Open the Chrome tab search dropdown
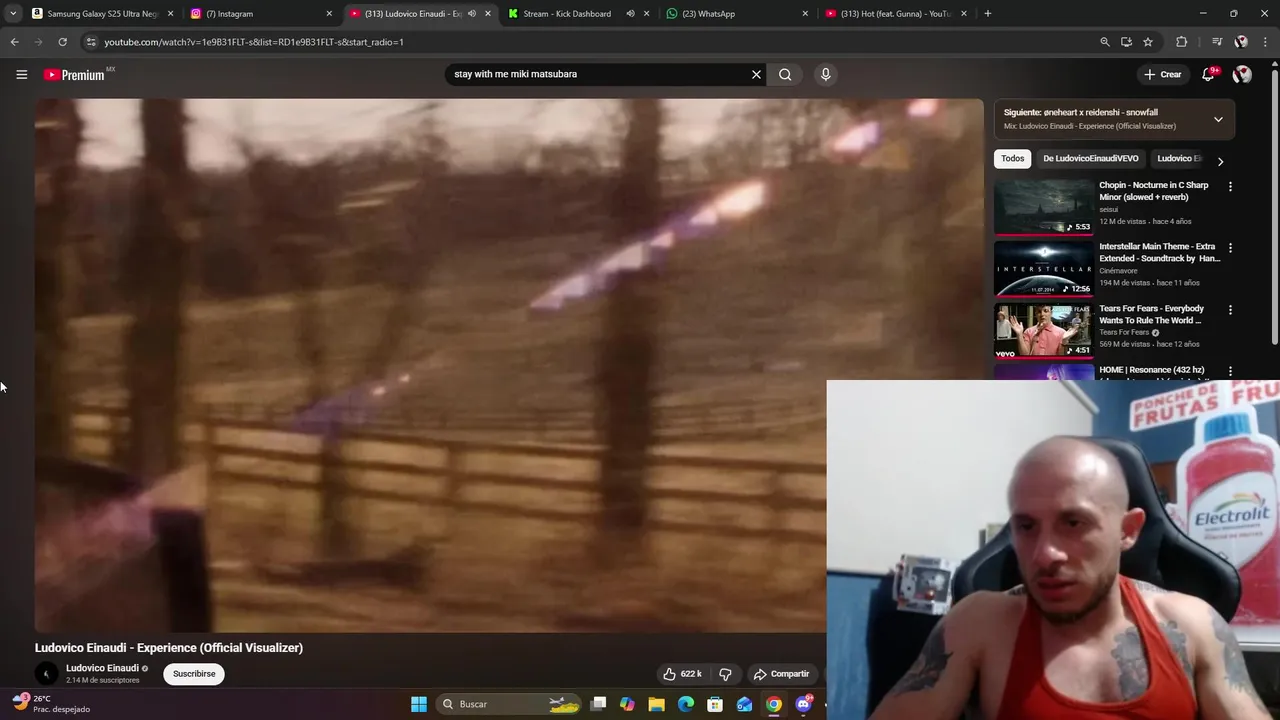This screenshot has height=720, width=1280. [x=12, y=14]
